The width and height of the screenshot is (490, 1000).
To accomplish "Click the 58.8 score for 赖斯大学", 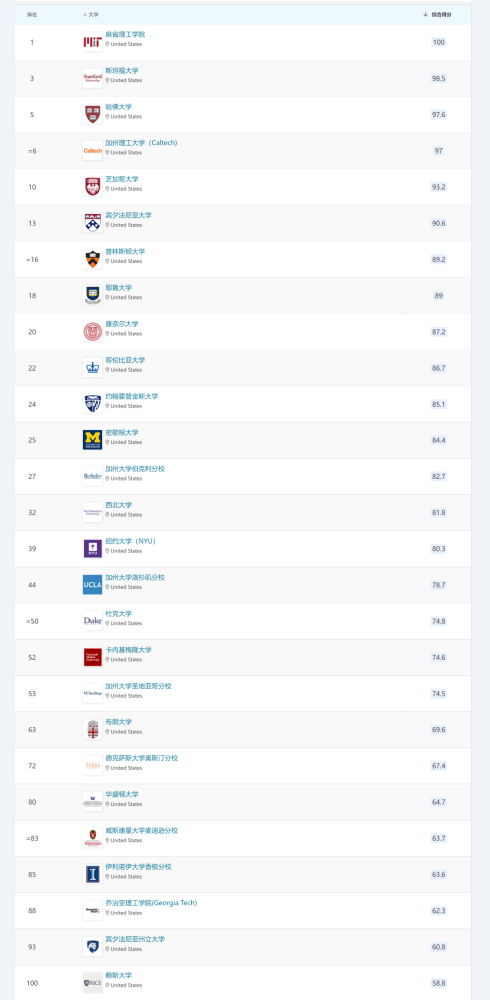I will [x=438, y=983].
